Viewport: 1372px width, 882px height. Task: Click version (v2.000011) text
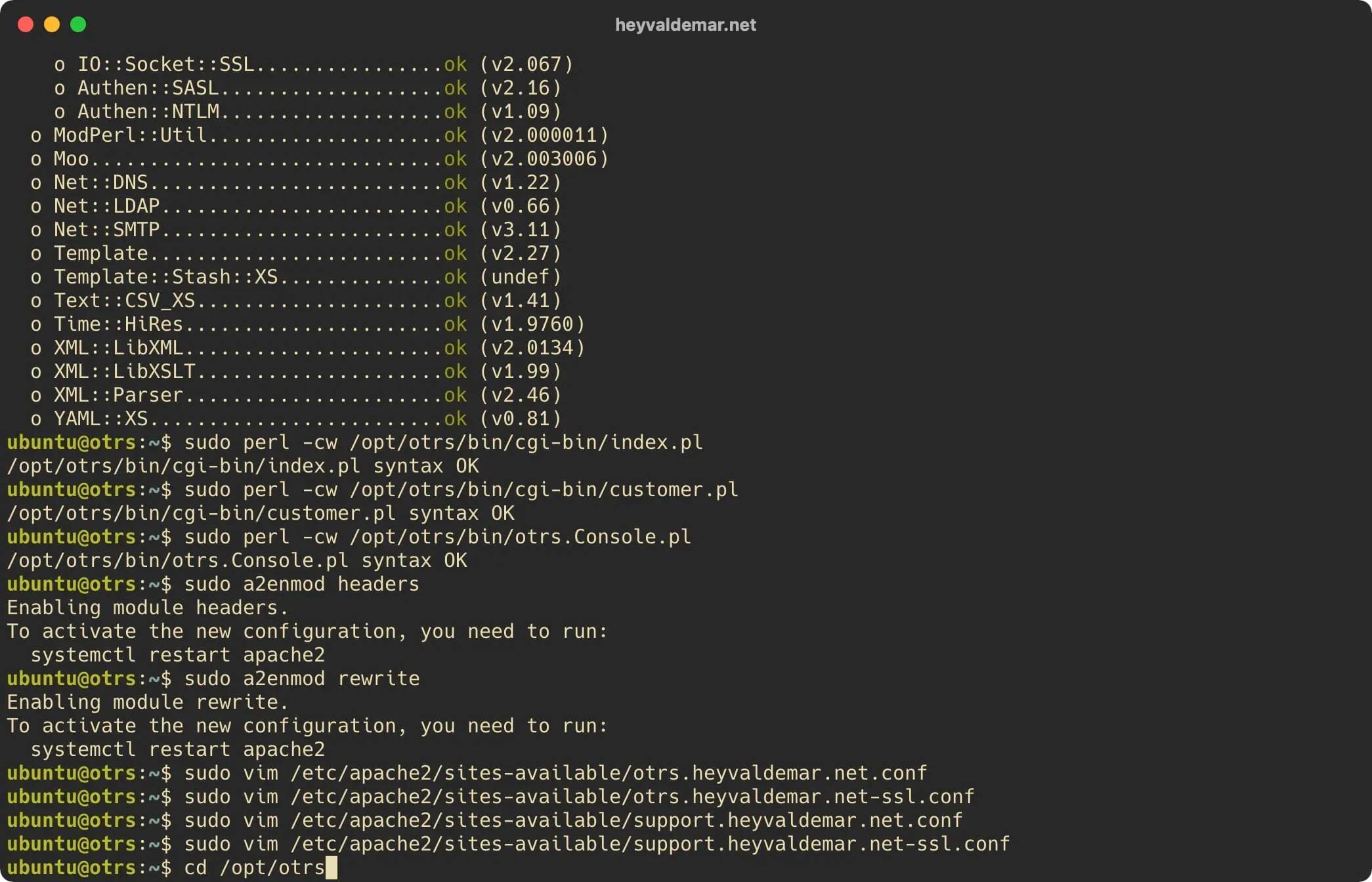click(x=544, y=135)
